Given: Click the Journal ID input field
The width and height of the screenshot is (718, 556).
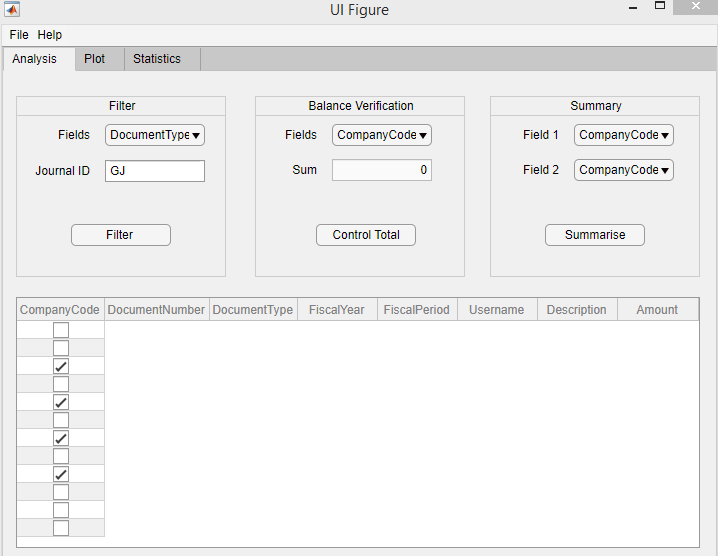Looking at the screenshot, I should pyautogui.click(x=155, y=171).
